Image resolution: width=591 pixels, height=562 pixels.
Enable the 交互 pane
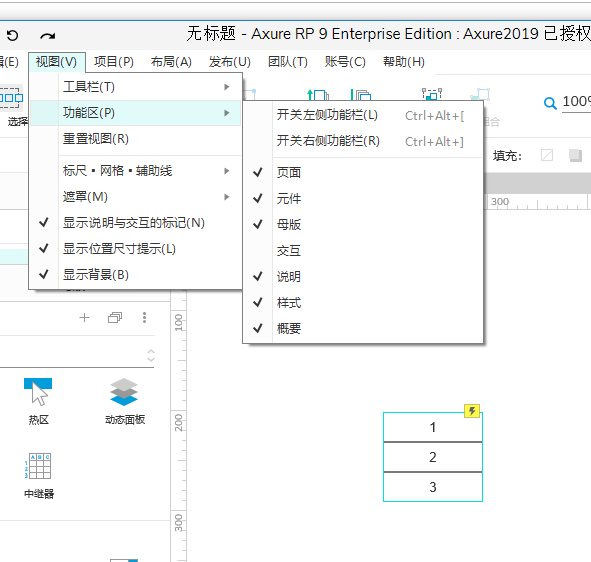[x=363, y=250]
